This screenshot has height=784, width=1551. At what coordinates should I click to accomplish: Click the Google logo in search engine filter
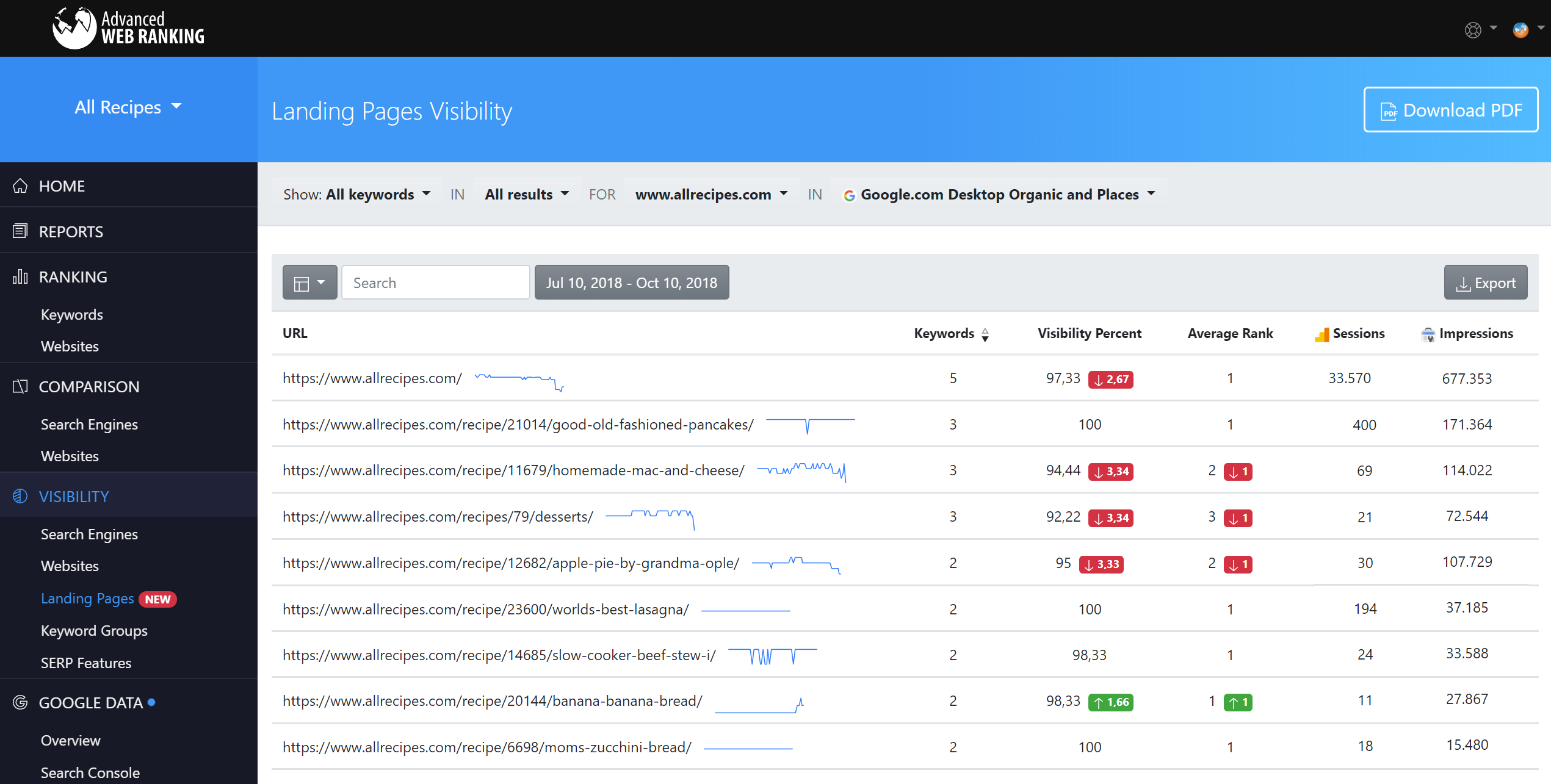pos(849,195)
